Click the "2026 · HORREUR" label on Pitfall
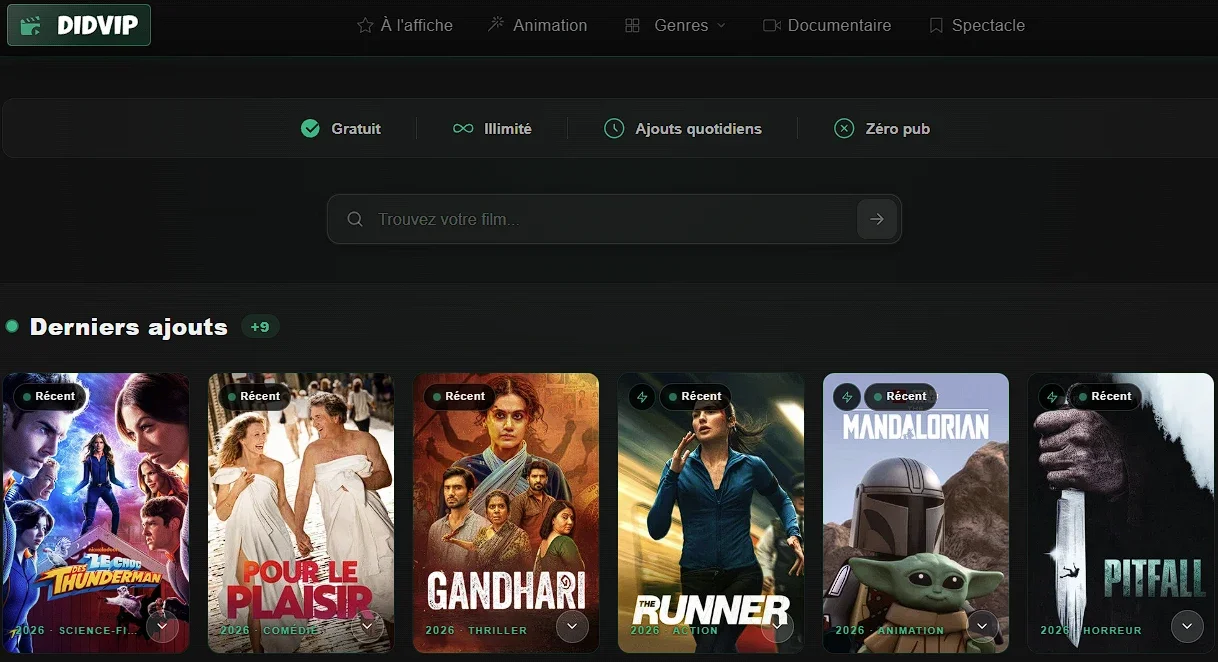Viewport: 1218px width, 662px height. tap(1091, 630)
